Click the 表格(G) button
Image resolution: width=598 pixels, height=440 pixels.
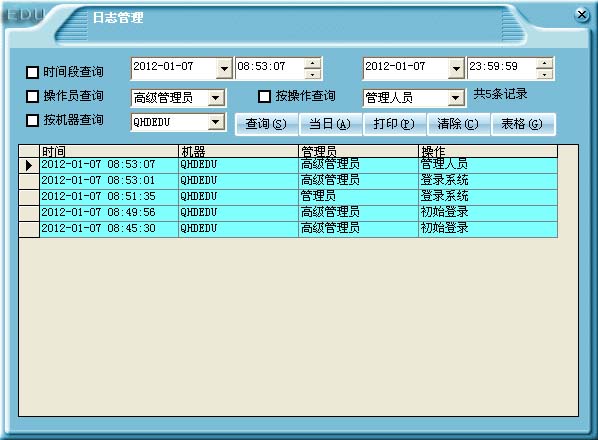tap(522, 124)
